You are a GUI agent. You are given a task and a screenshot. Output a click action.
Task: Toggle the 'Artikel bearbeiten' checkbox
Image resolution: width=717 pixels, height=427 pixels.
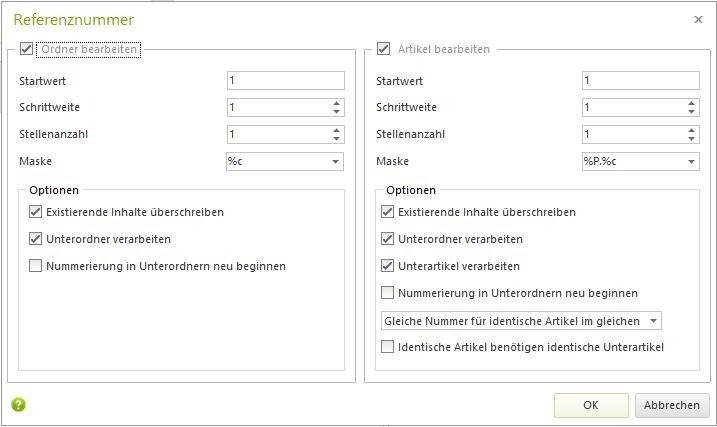pyautogui.click(x=383, y=48)
